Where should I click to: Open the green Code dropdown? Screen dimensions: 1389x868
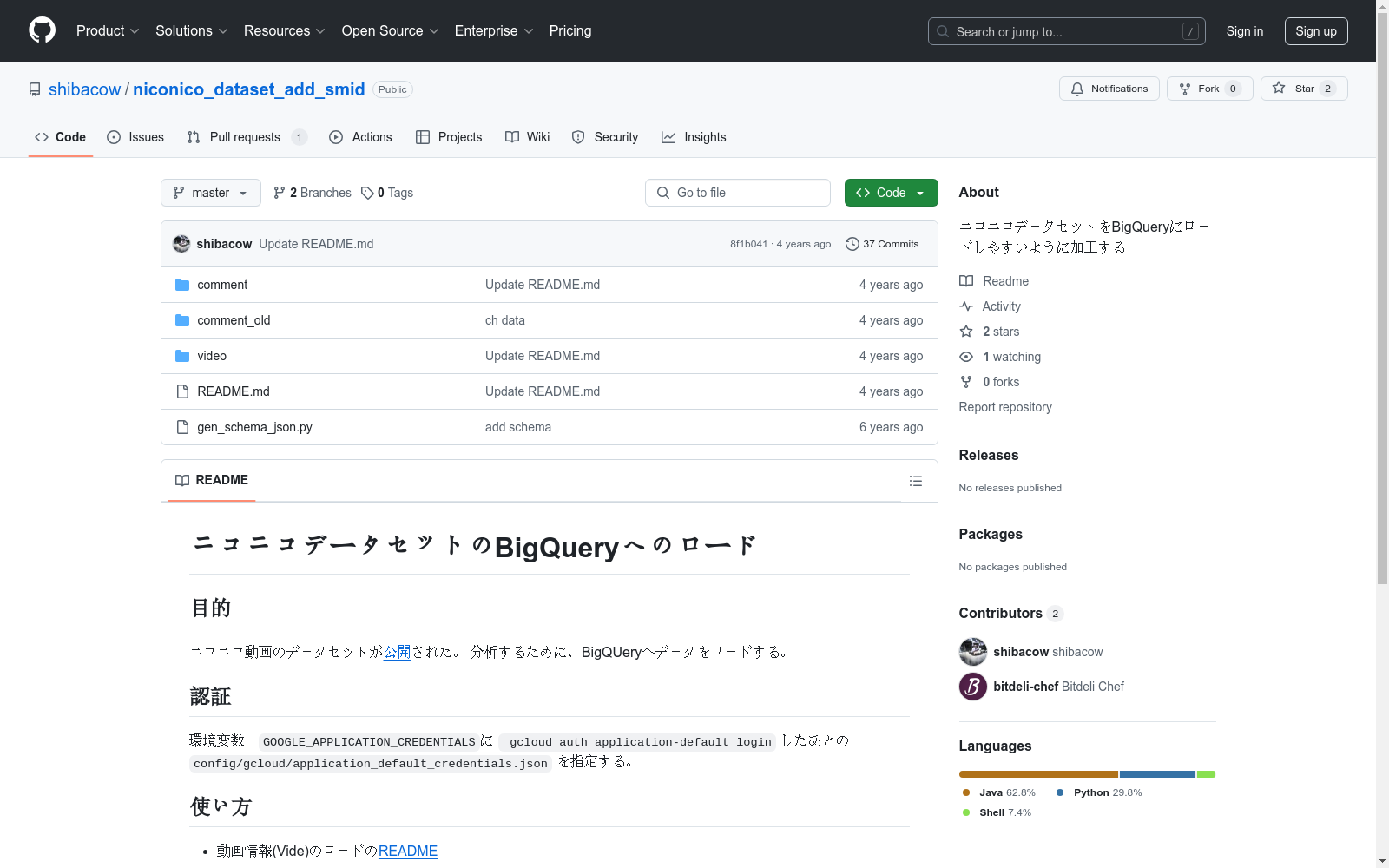[891, 193]
